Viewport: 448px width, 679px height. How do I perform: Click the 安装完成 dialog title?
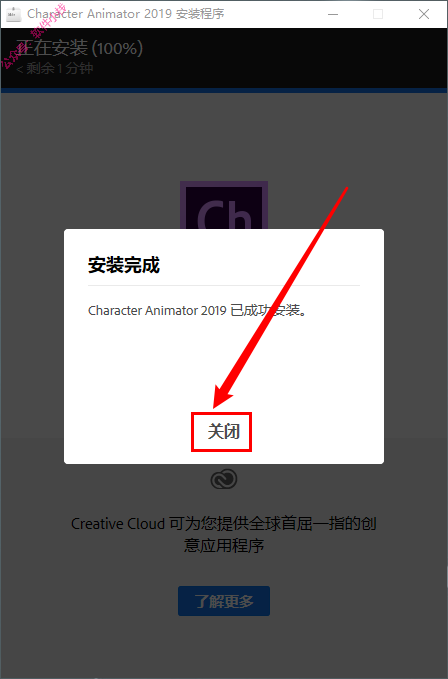pos(124,265)
